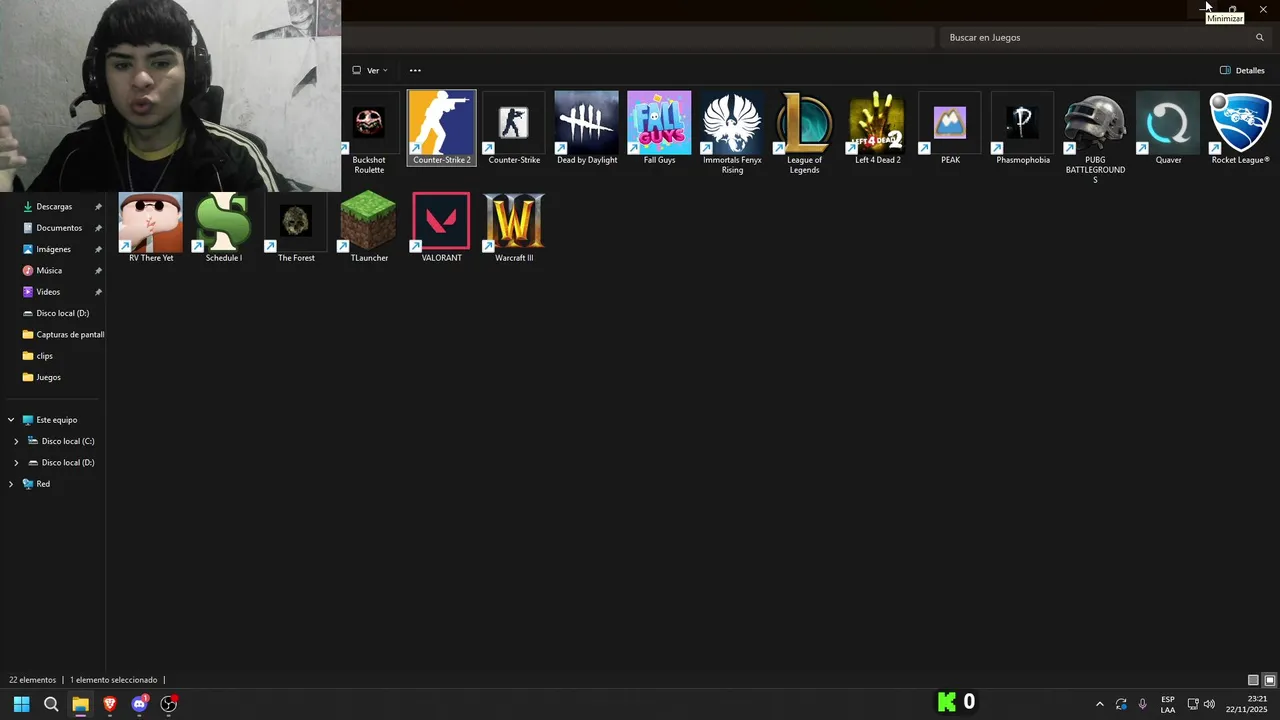Switch to details list view in status bar
The width and height of the screenshot is (1280, 720).
(1254, 680)
